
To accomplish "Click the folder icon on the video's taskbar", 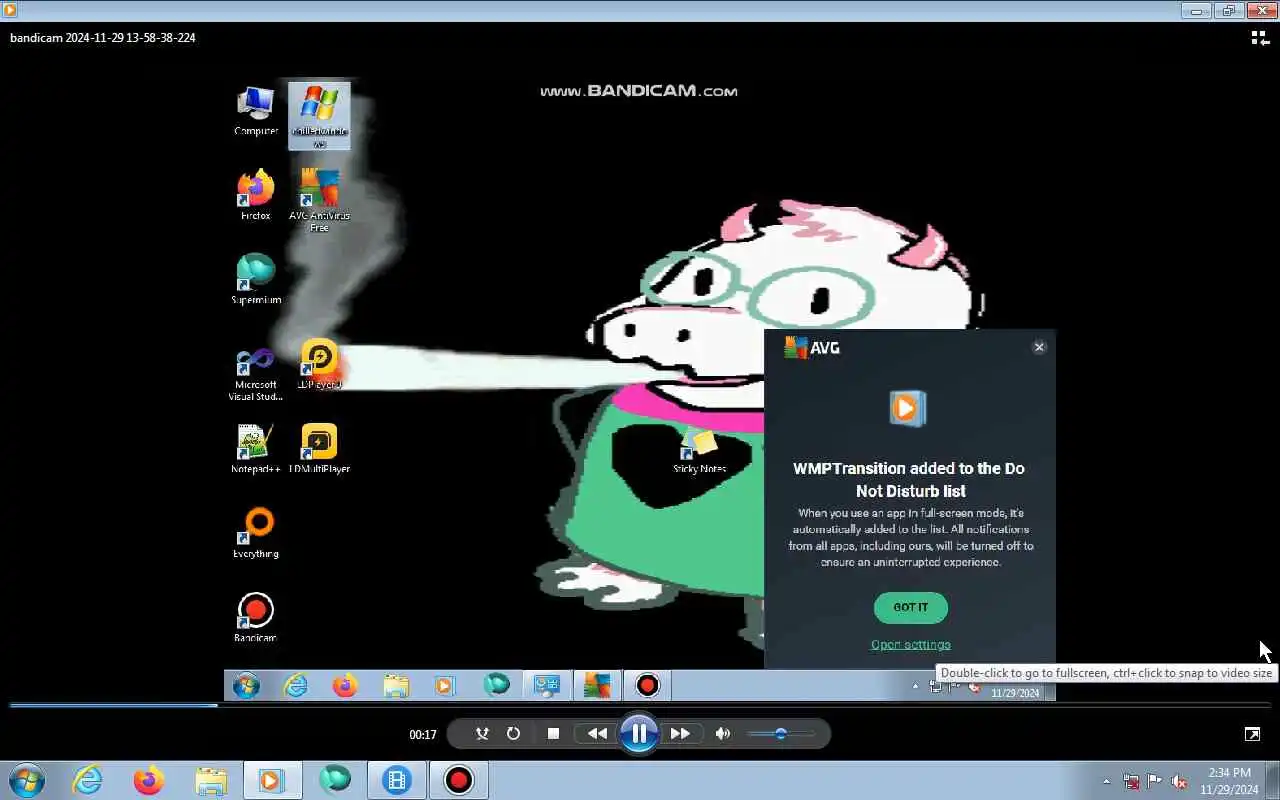I will pos(396,685).
